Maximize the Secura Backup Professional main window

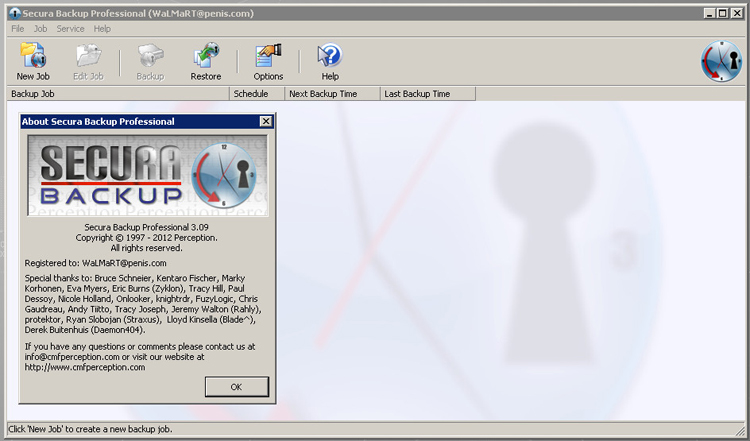coord(721,13)
